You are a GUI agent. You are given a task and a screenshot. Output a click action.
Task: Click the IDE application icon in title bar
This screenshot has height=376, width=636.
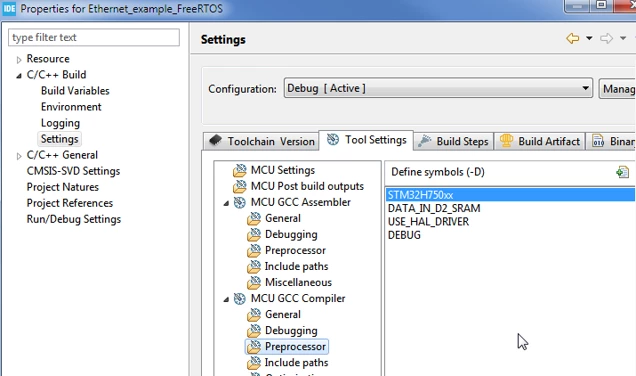coord(9,9)
